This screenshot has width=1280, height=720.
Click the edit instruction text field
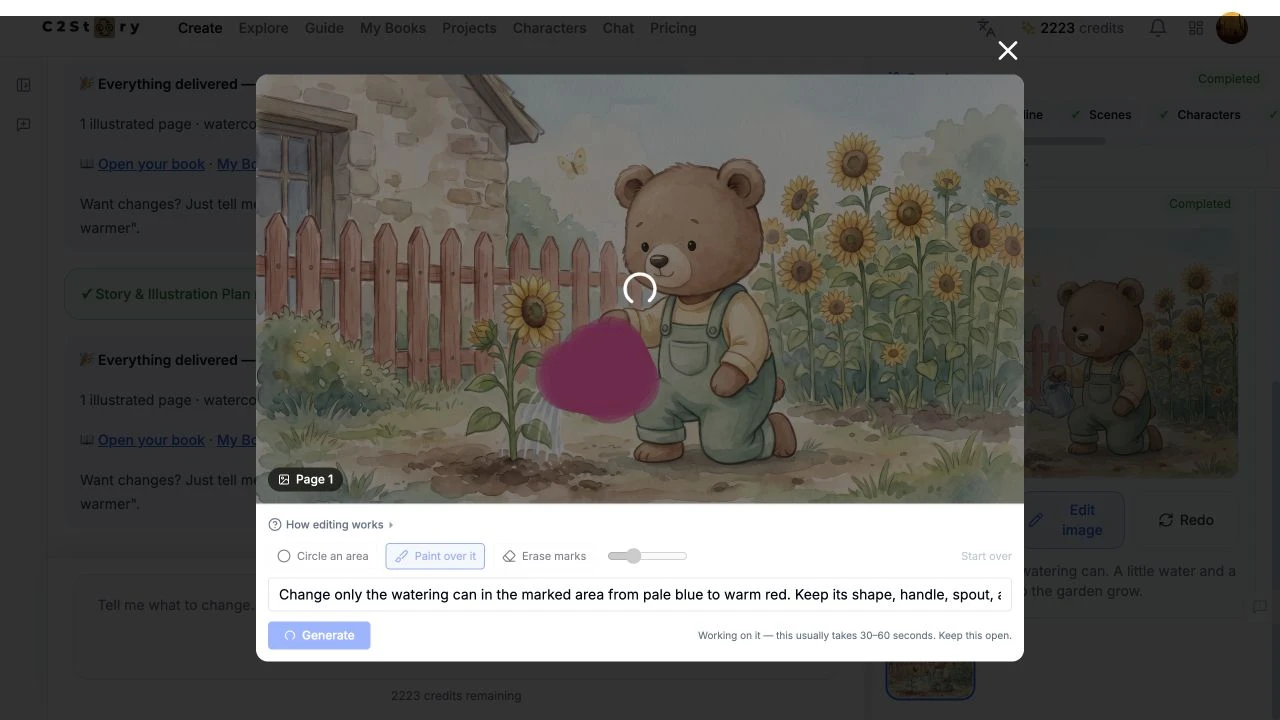[x=640, y=594]
